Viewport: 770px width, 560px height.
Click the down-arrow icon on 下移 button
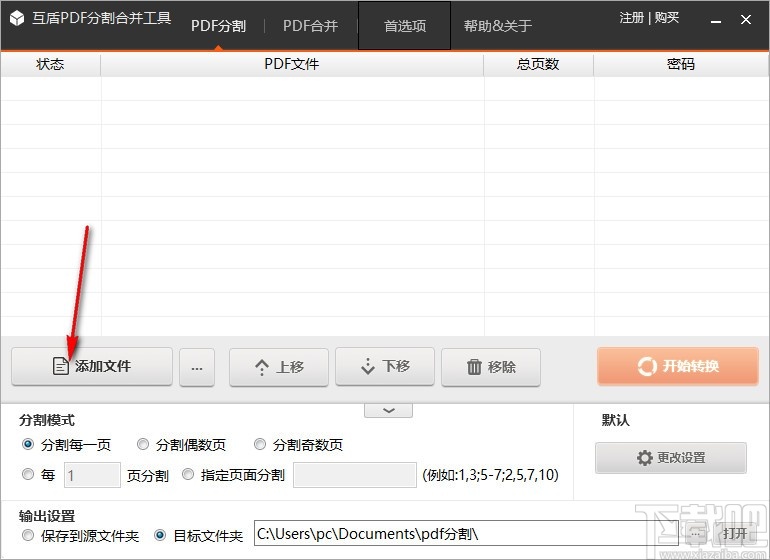pyautogui.click(x=368, y=366)
